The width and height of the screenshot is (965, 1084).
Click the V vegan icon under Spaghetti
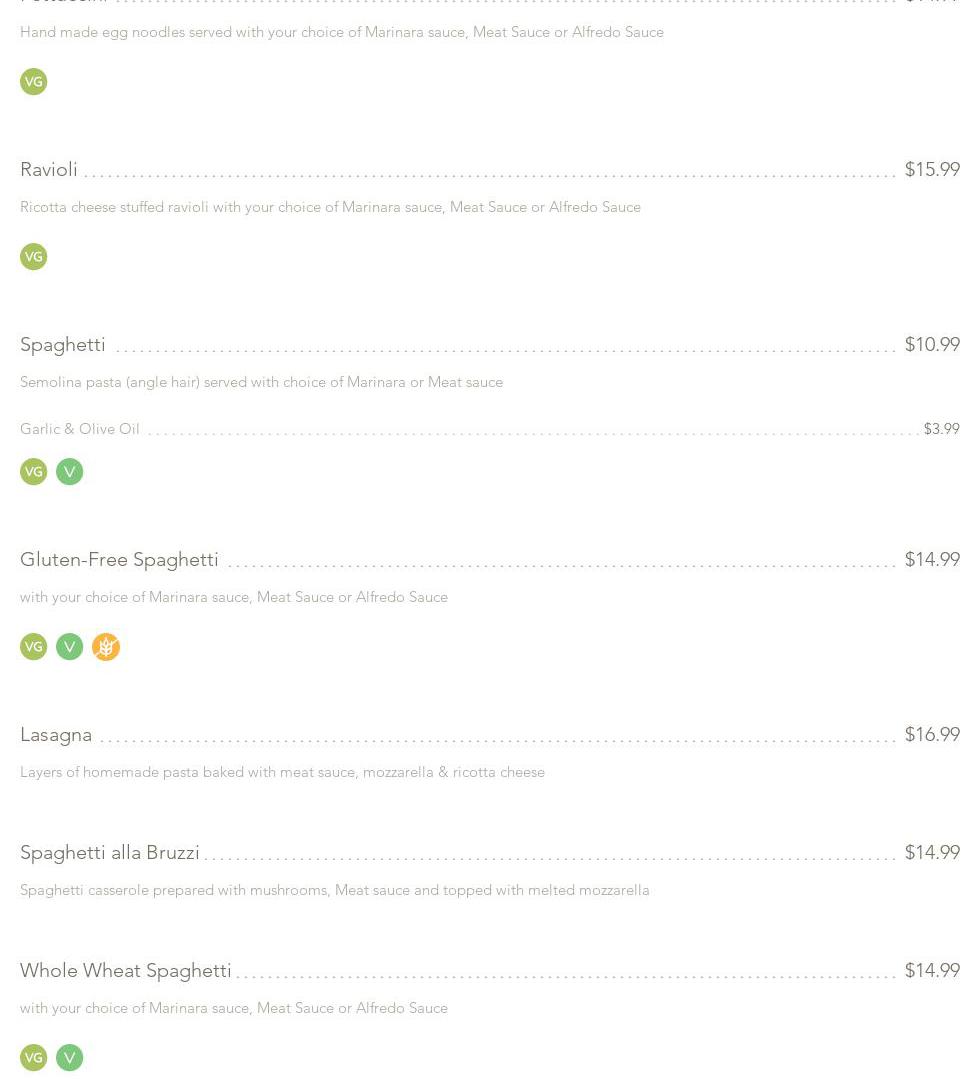pos(70,472)
